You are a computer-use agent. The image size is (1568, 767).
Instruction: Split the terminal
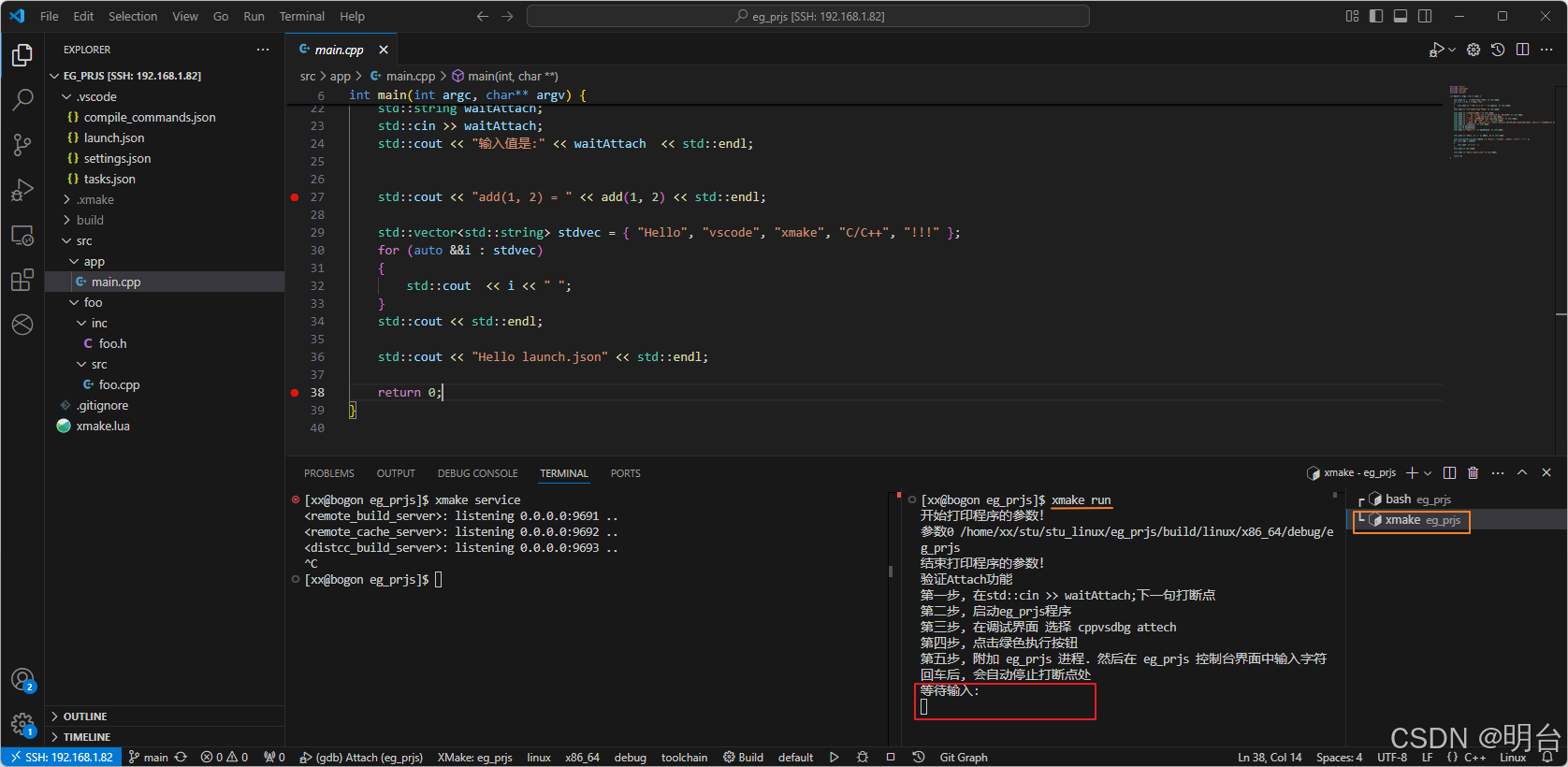(x=1449, y=473)
